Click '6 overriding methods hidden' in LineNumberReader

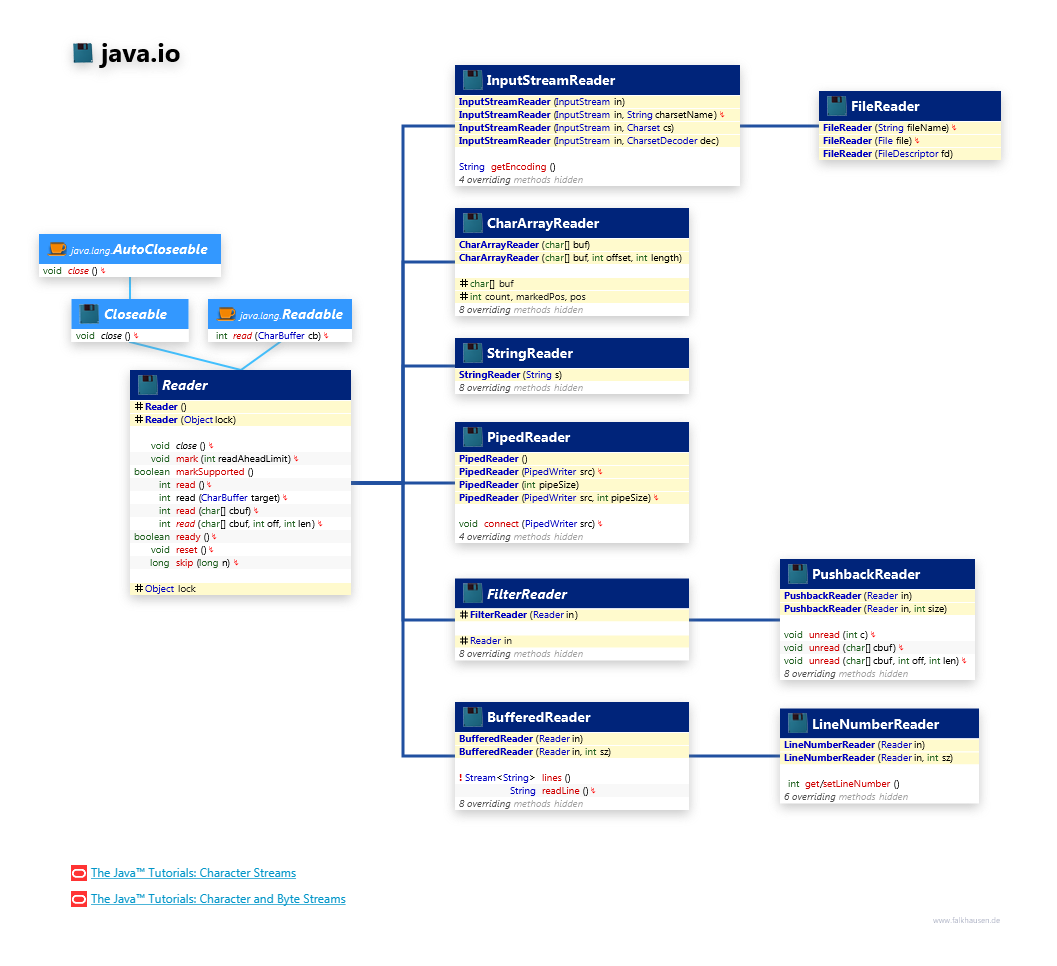846,797
